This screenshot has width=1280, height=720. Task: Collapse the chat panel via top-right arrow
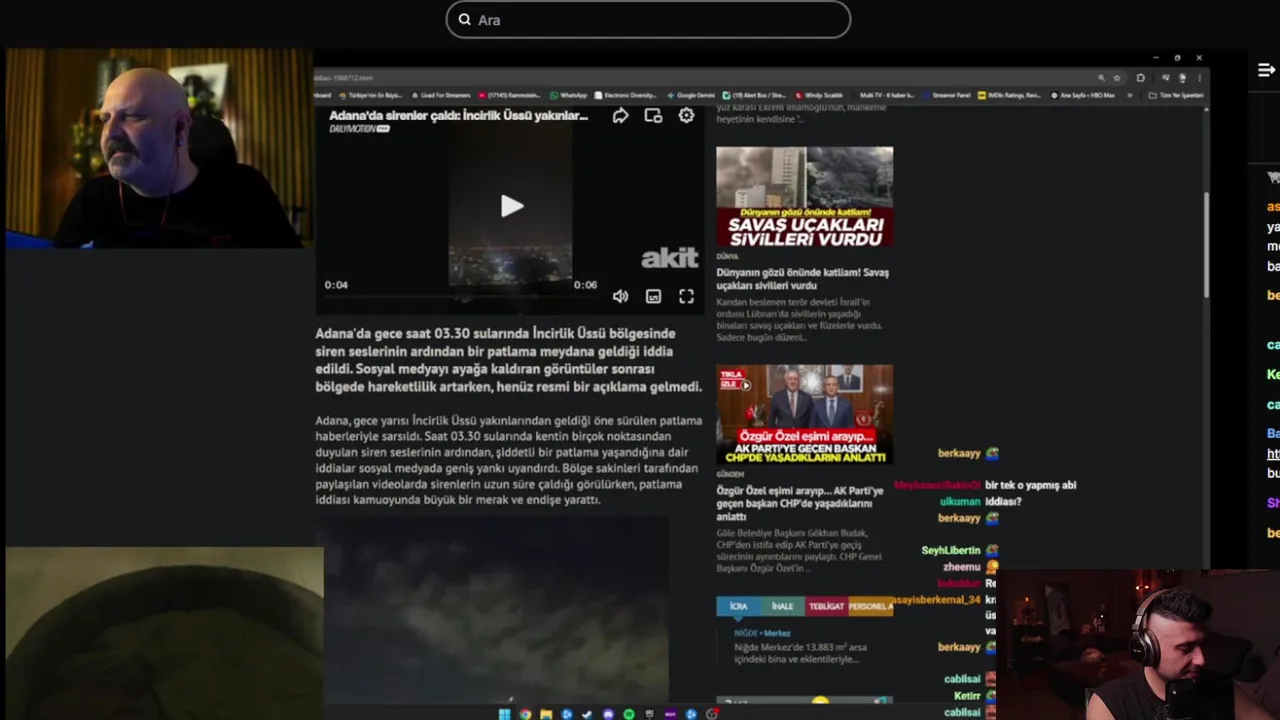(x=1266, y=70)
